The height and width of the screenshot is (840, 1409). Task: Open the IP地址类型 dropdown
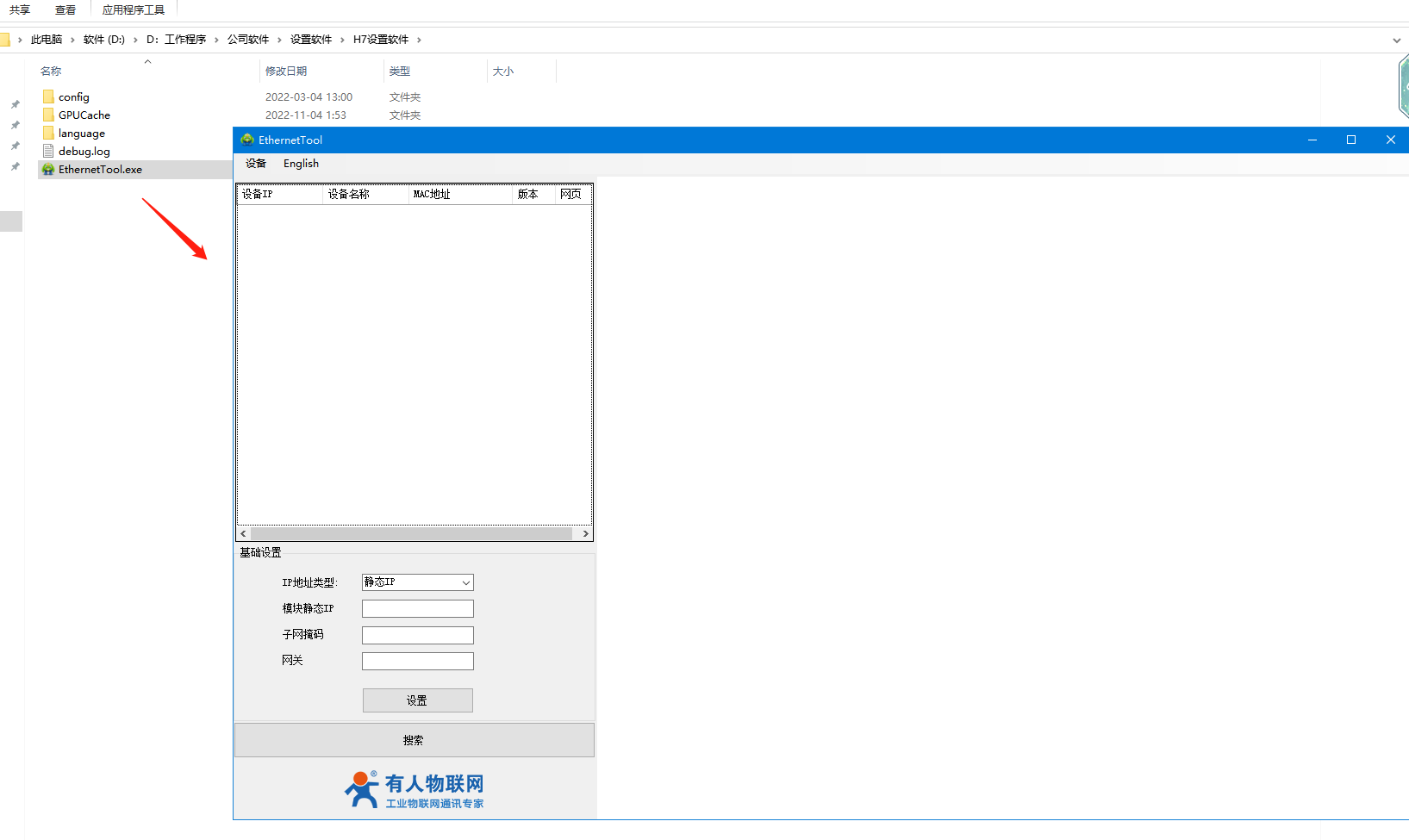coord(417,582)
